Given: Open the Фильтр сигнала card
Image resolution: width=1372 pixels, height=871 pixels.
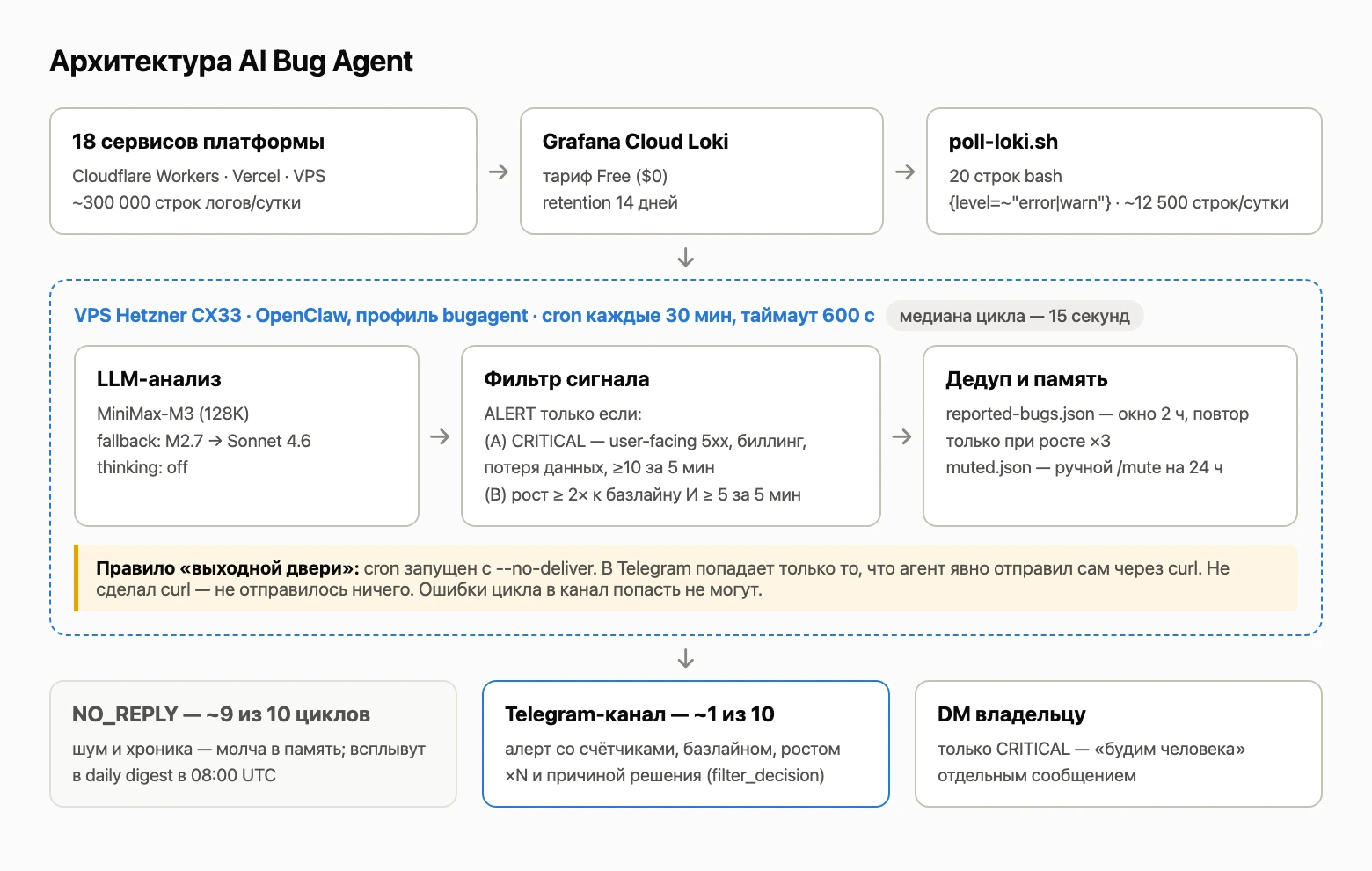Looking at the screenshot, I should tap(671, 435).
